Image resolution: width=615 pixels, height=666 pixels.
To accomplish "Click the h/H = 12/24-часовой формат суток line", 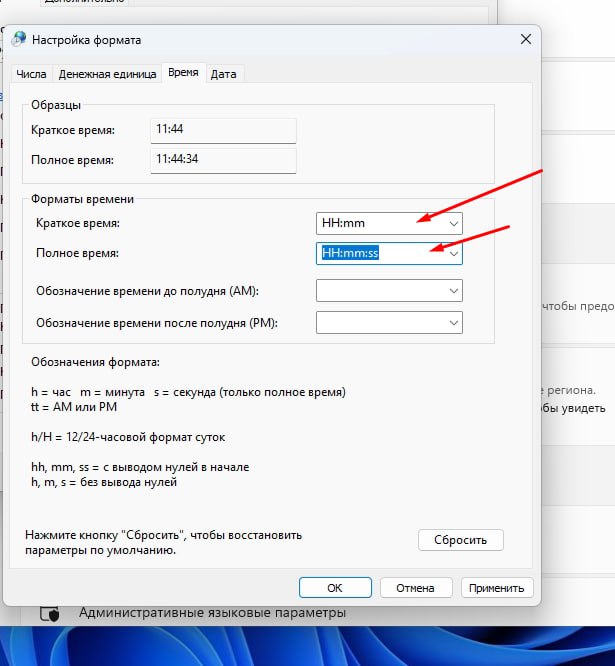I will [x=128, y=437].
